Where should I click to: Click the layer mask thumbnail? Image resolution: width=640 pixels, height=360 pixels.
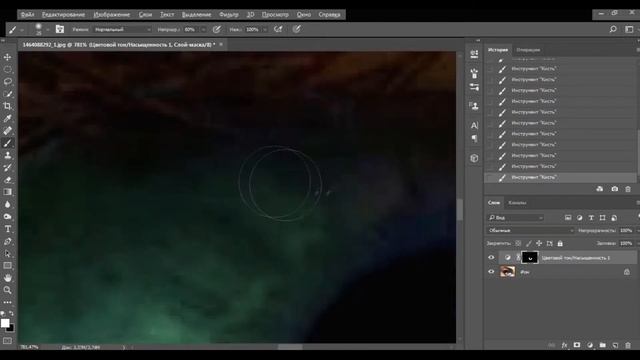(530, 258)
